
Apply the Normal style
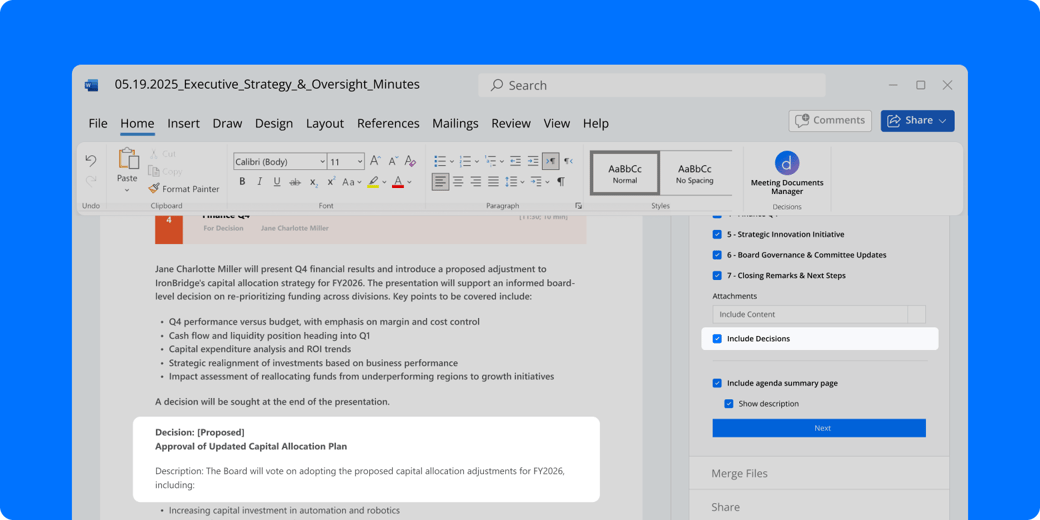tap(625, 173)
